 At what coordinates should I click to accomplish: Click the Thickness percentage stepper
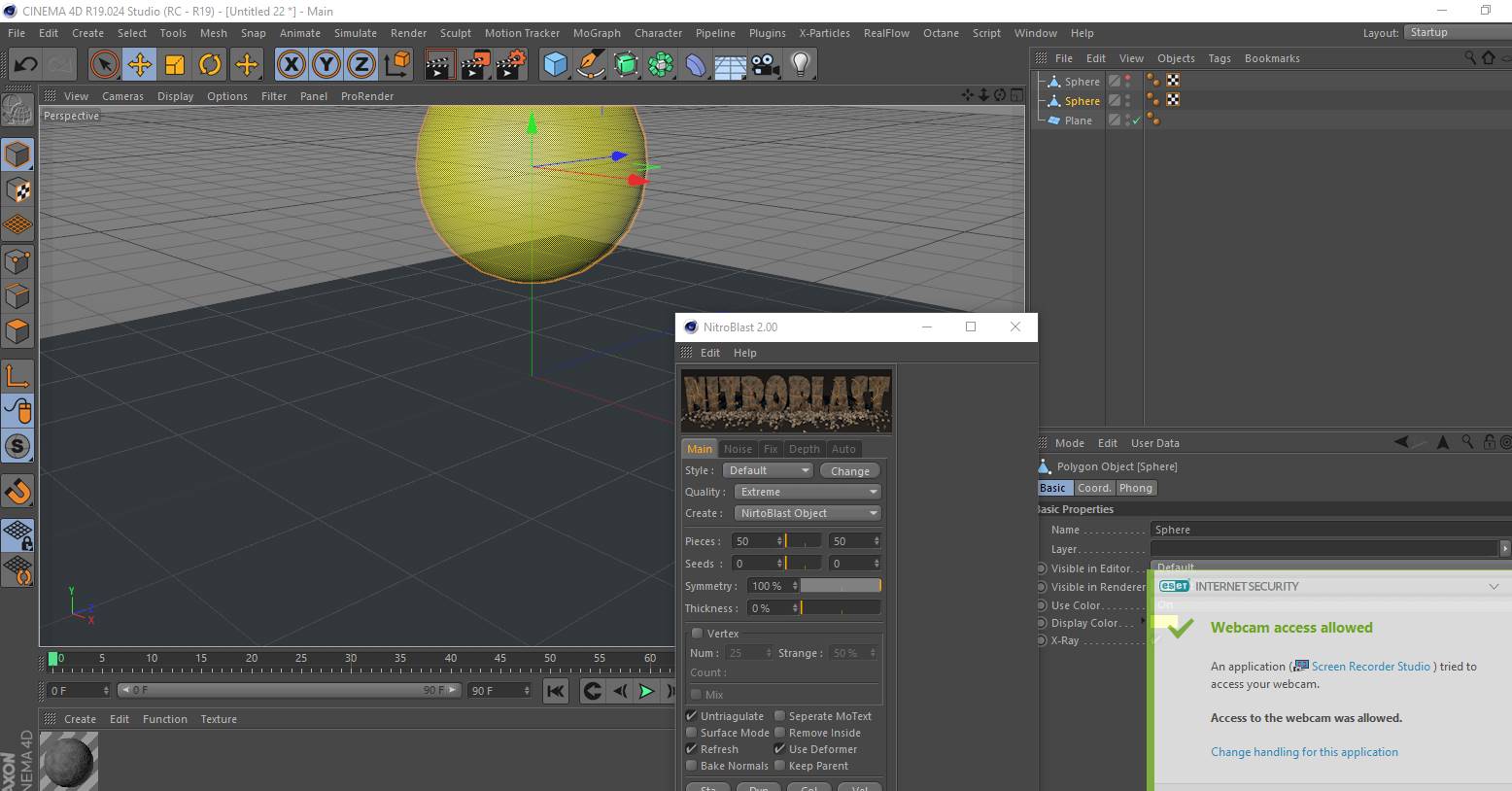pyautogui.click(x=794, y=608)
